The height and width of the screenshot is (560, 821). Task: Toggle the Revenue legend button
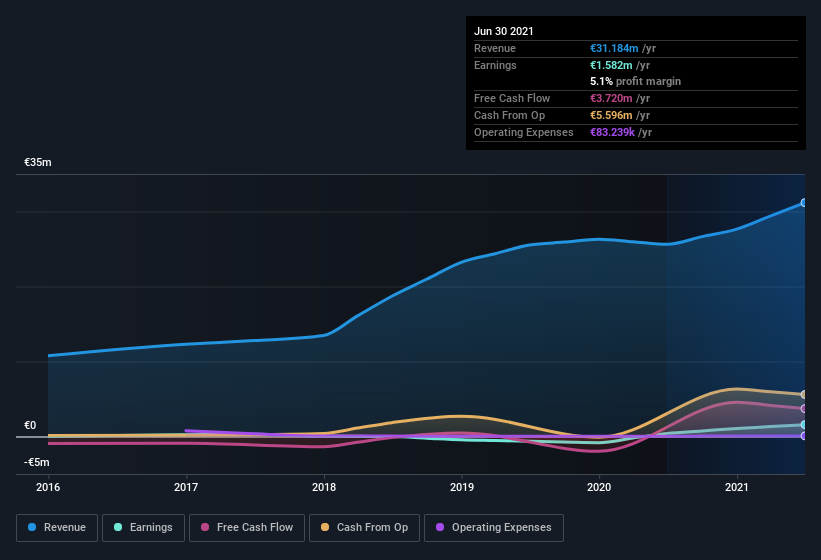tap(57, 528)
